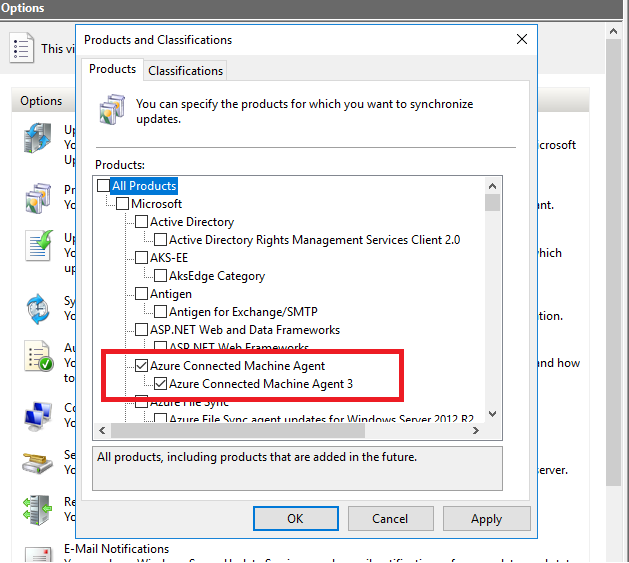Click the Automatic Approvals checklist icon
Viewport: 629px width, 563px height.
39,356
